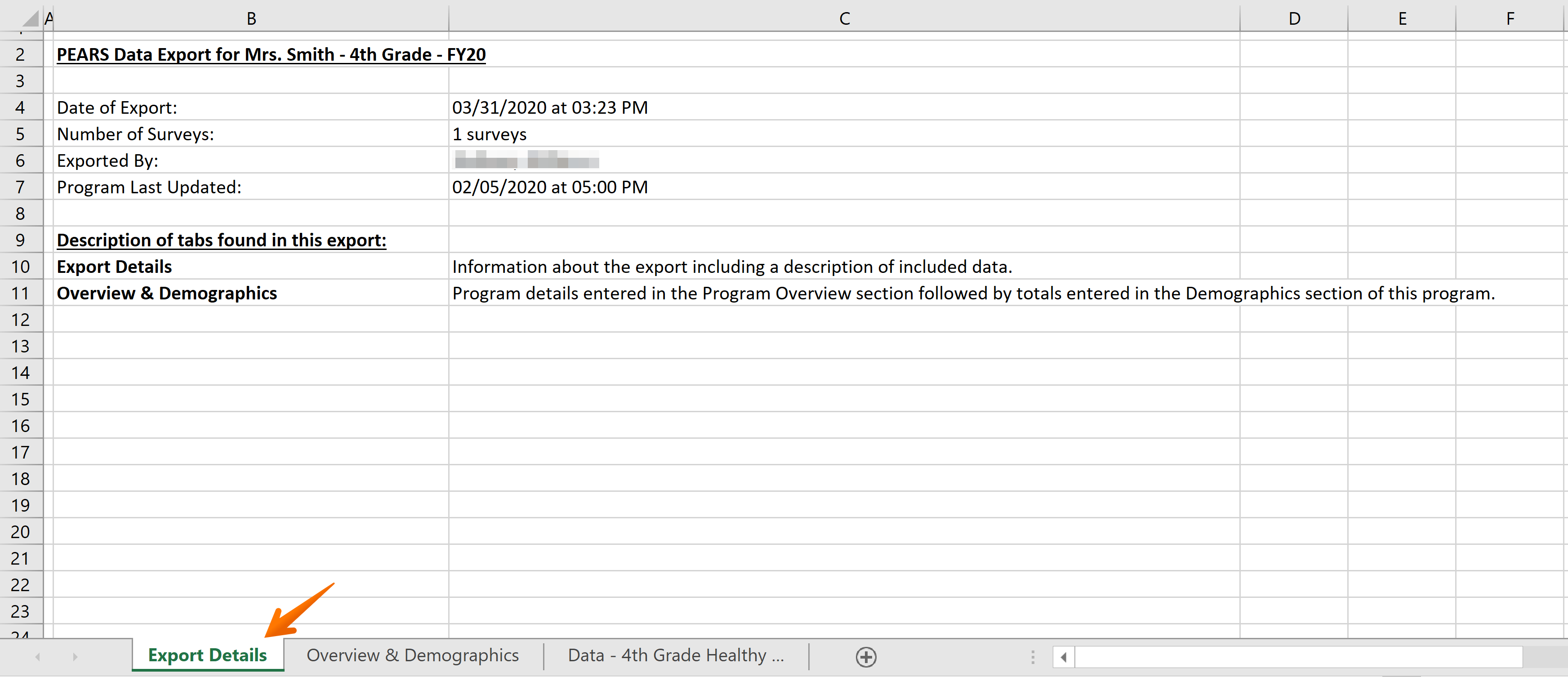Switch to the Export Details tab
Viewport: 1568px width, 677px height.
pyautogui.click(x=208, y=655)
